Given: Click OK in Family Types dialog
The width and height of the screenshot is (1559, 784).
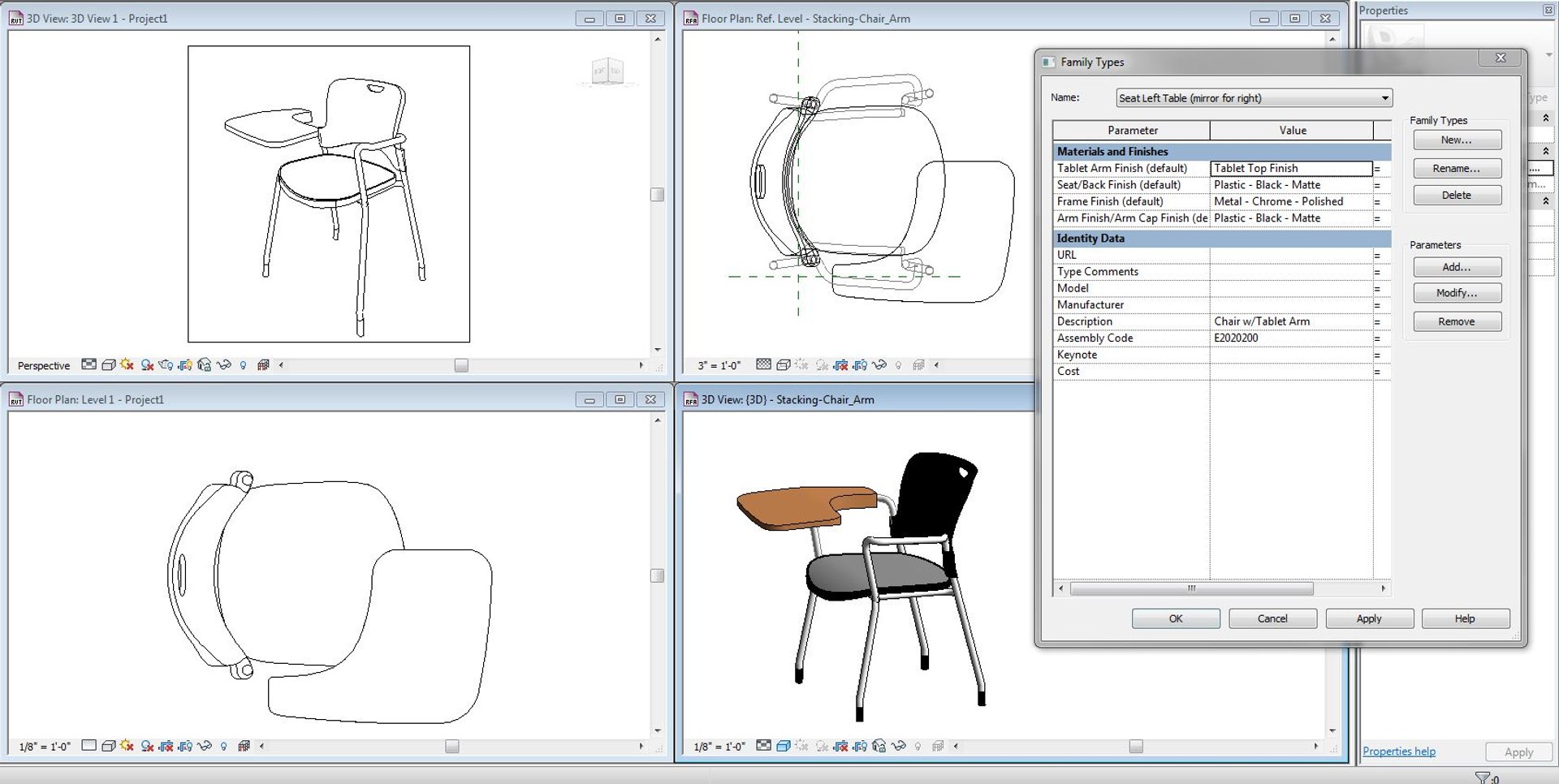Looking at the screenshot, I should coord(1176,618).
